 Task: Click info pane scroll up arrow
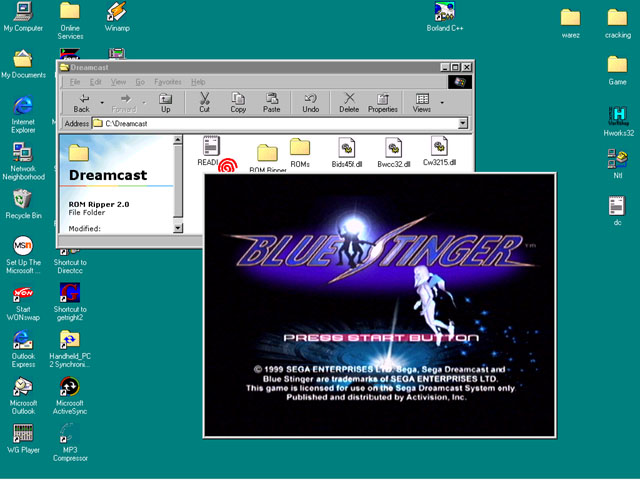pyautogui.click(x=178, y=140)
